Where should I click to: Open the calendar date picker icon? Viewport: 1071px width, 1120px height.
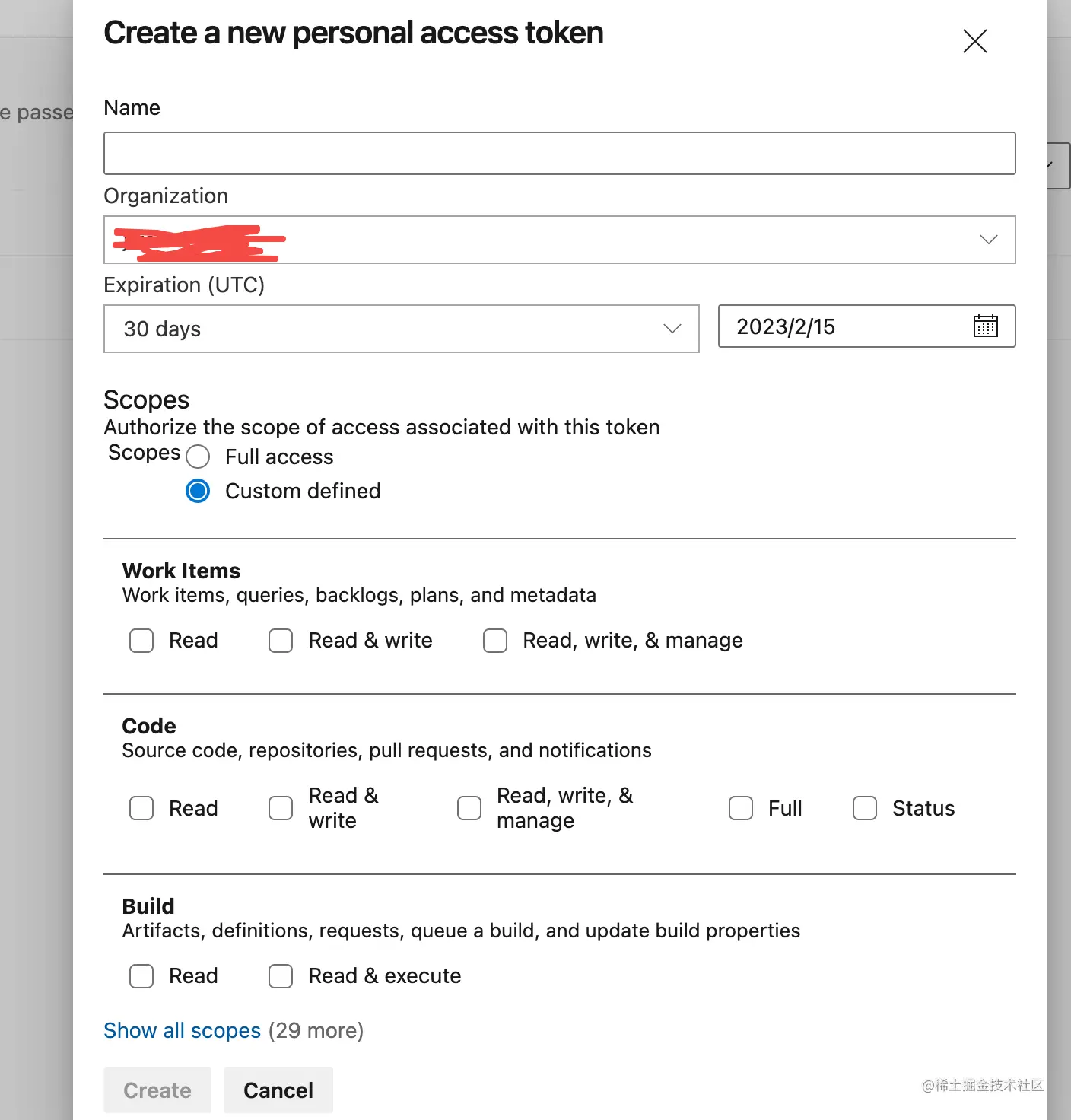[x=985, y=326]
